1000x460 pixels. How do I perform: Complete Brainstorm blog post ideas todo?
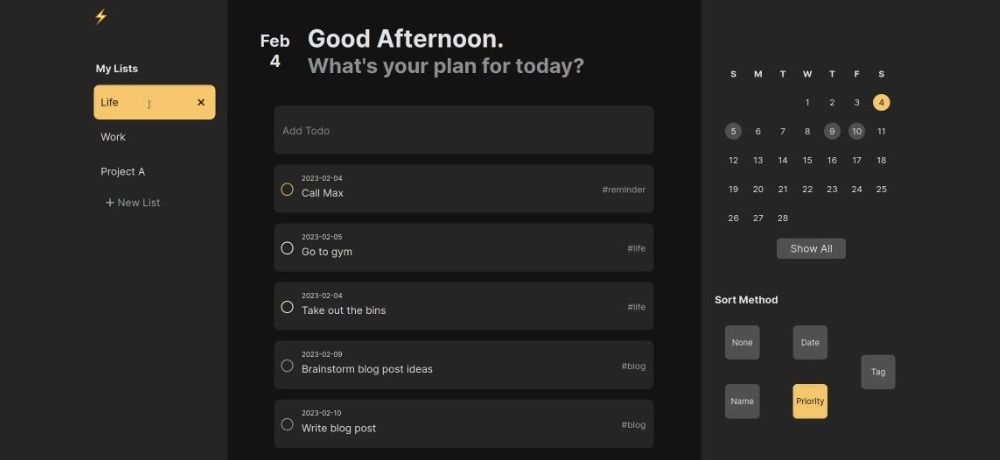(x=287, y=366)
